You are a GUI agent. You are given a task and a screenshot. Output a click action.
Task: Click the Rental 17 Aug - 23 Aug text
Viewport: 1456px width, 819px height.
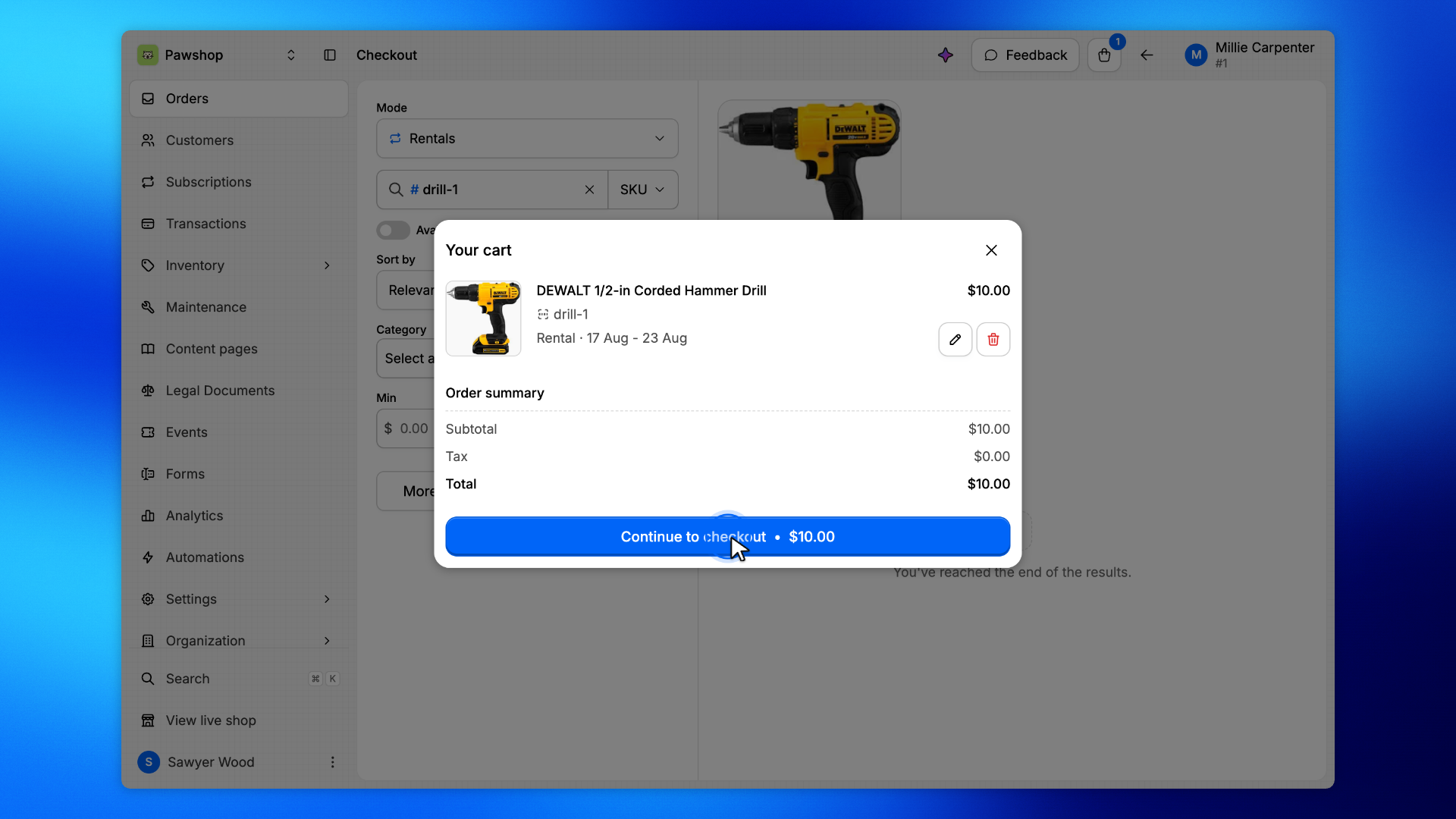612,338
